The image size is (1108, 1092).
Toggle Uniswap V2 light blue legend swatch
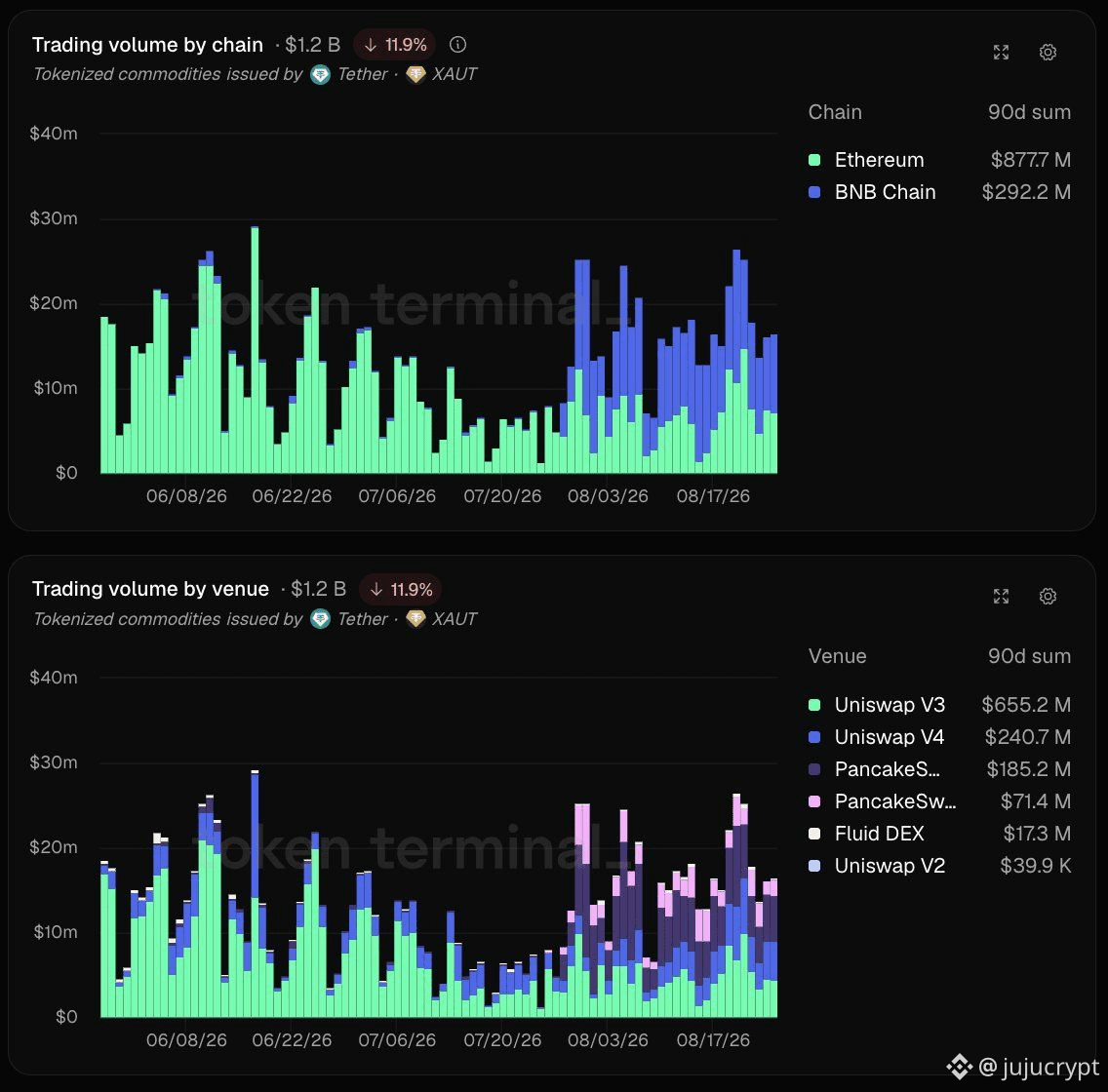[x=814, y=866]
